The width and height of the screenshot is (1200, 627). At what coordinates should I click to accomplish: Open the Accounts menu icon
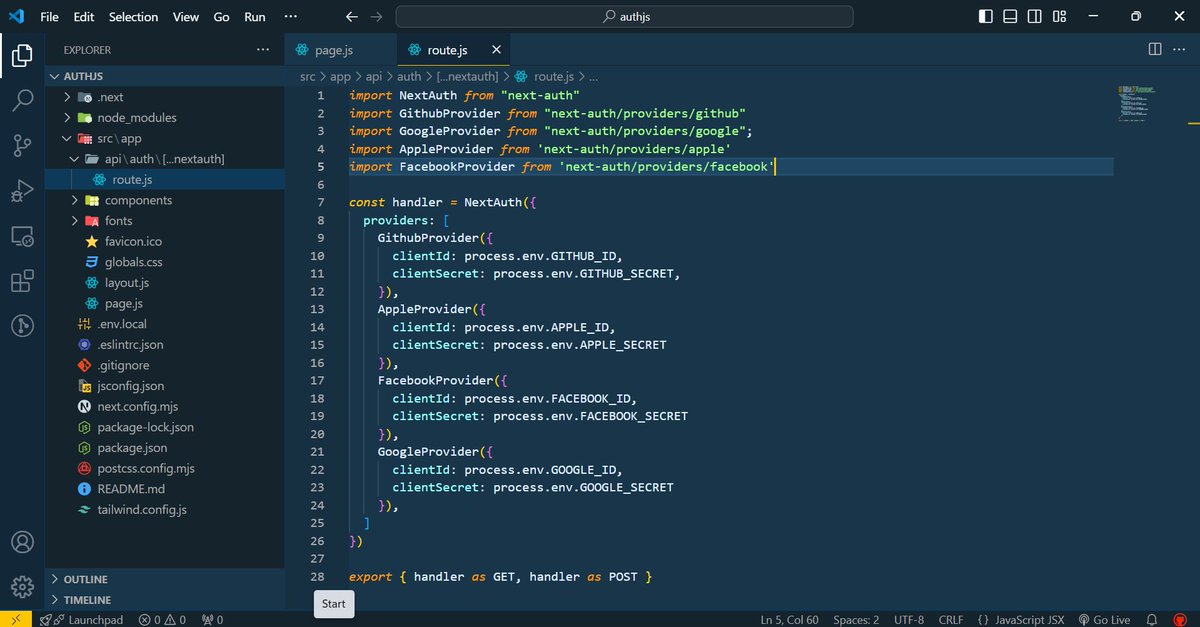click(x=22, y=543)
